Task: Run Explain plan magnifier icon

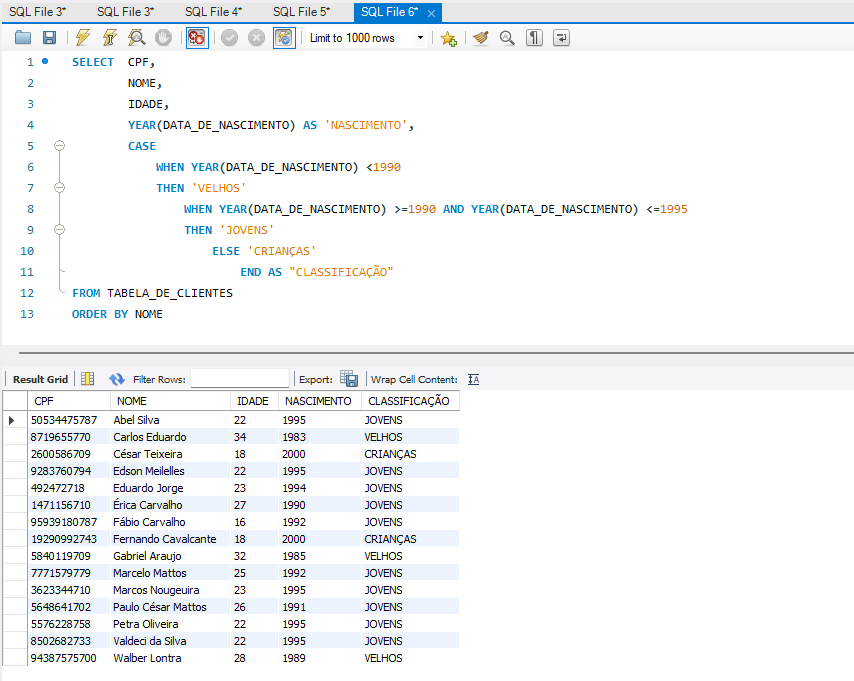Action: click(137, 38)
